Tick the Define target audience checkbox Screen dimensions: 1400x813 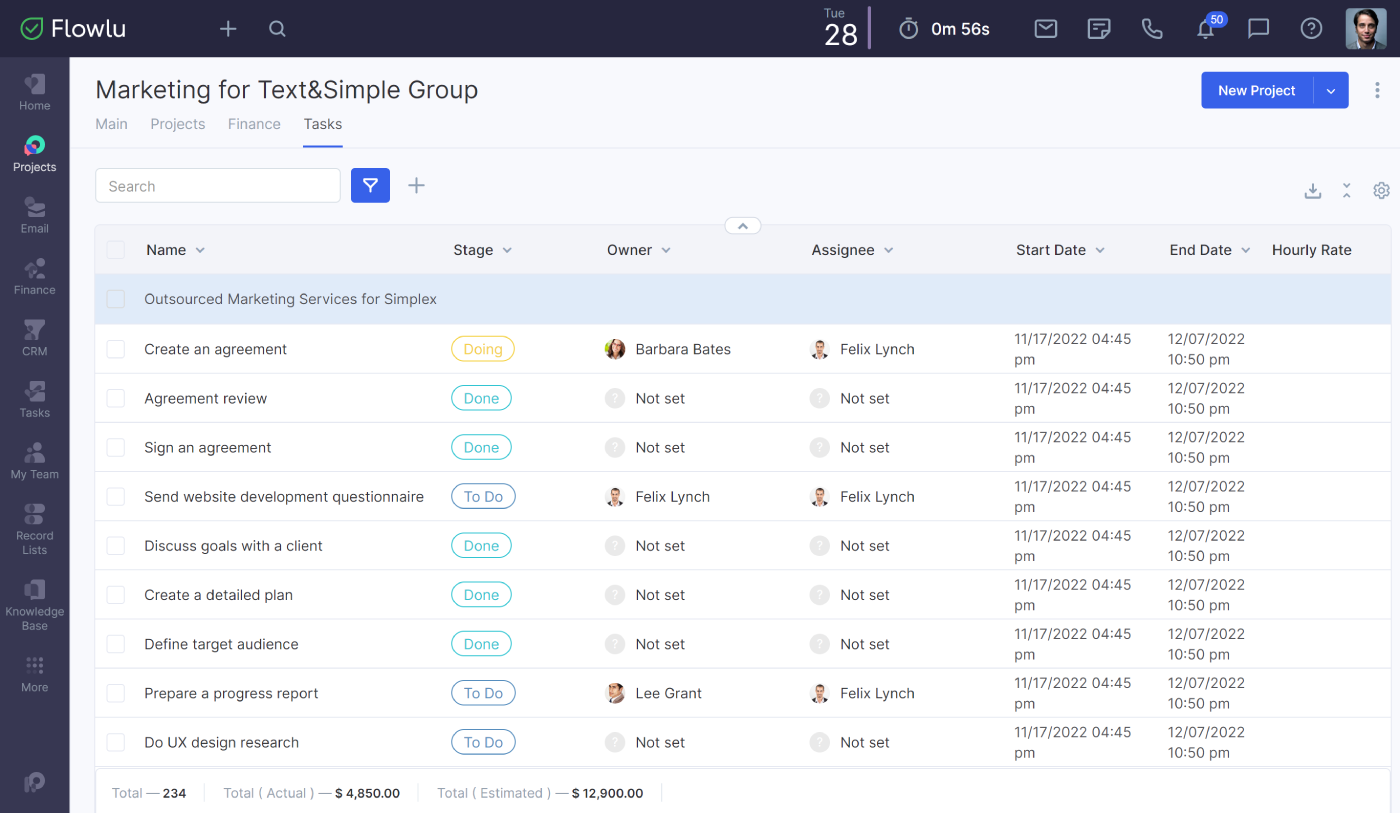click(x=116, y=644)
